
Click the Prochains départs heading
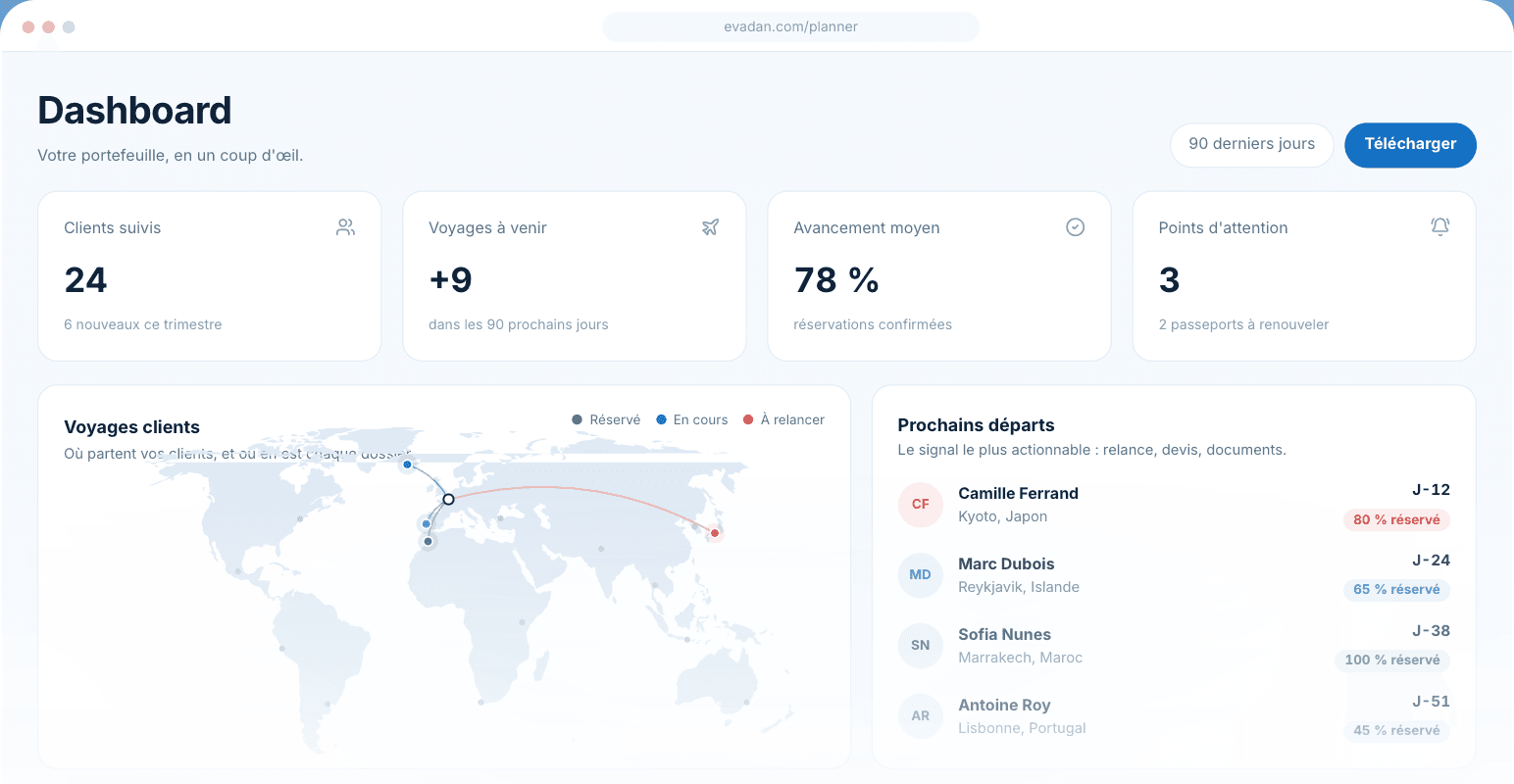[976, 425]
